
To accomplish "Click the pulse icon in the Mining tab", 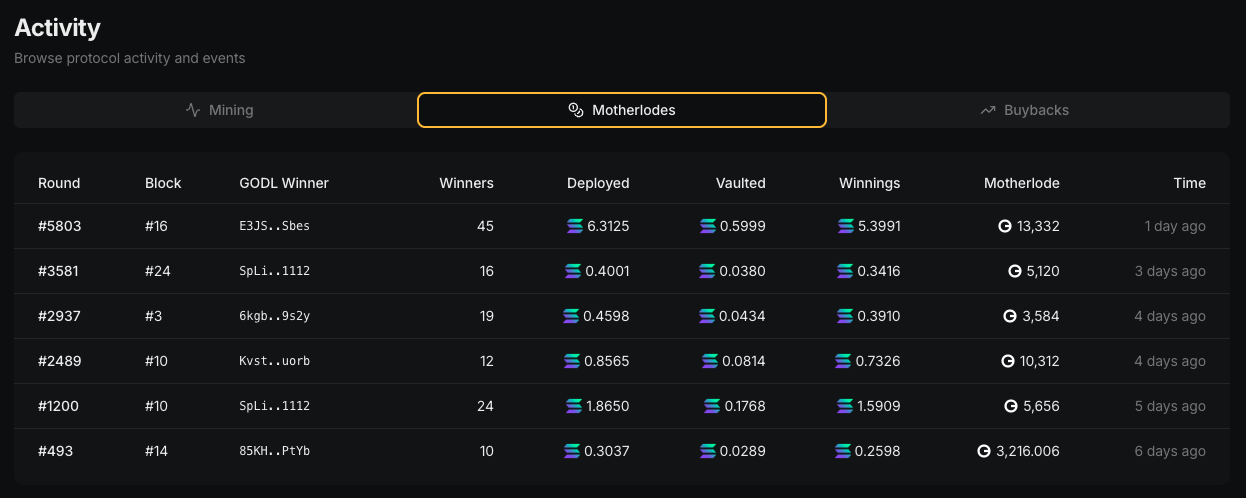I will coord(193,110).
